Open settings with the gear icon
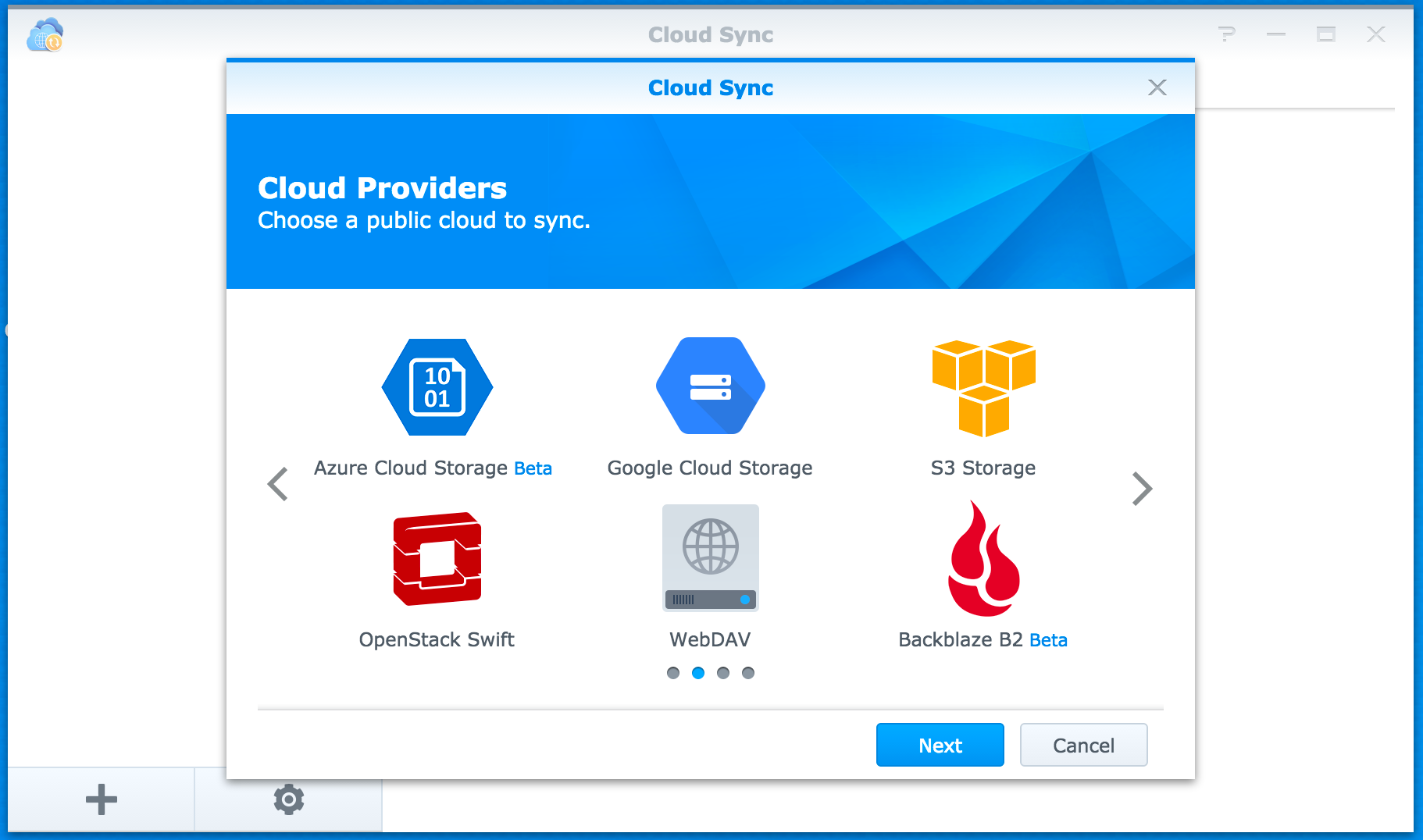Screen dimensions: 1423x840 (x=289, y=799)
